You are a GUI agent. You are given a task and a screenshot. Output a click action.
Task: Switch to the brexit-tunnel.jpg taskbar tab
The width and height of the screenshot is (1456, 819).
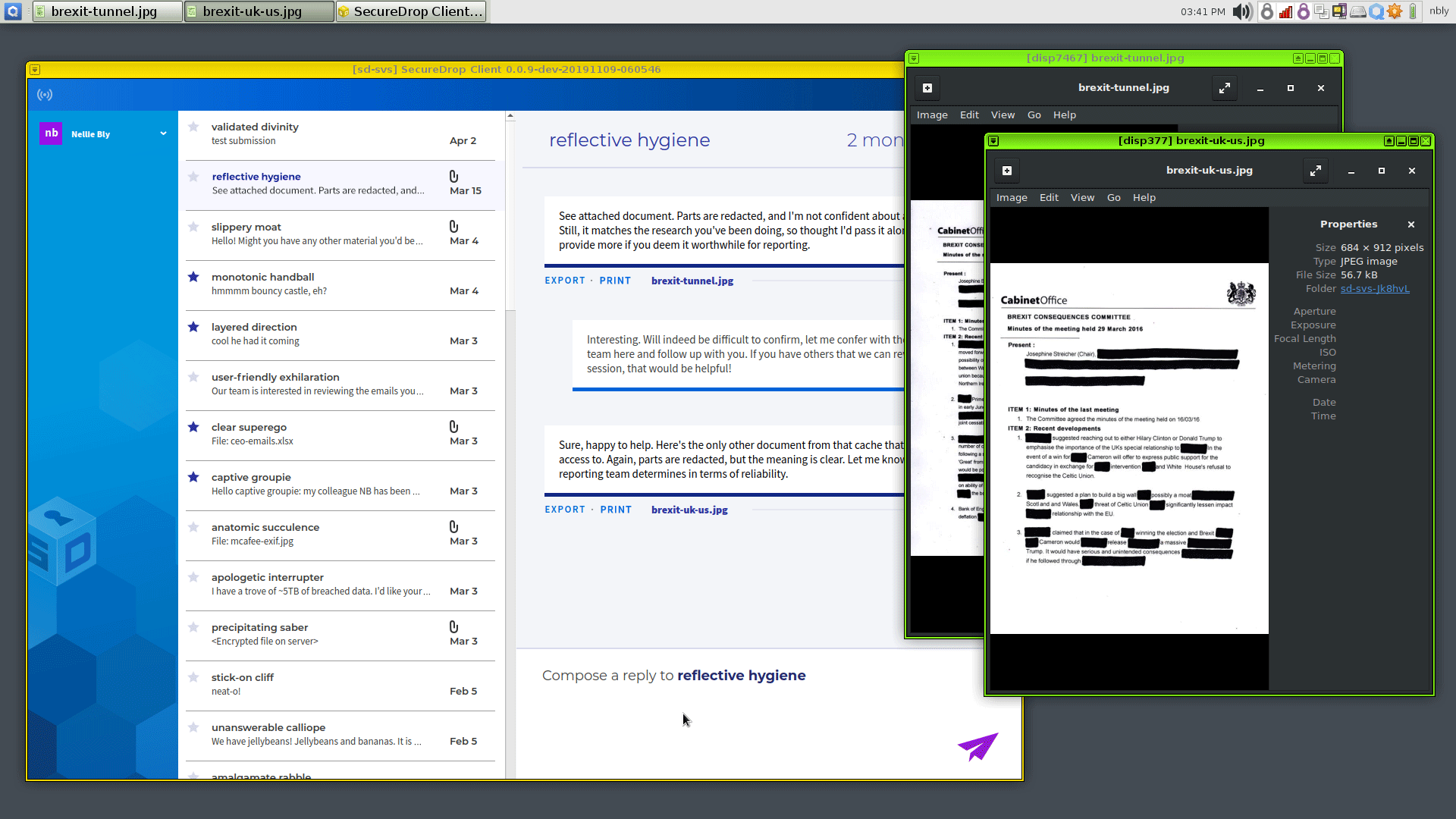point(106,11)
